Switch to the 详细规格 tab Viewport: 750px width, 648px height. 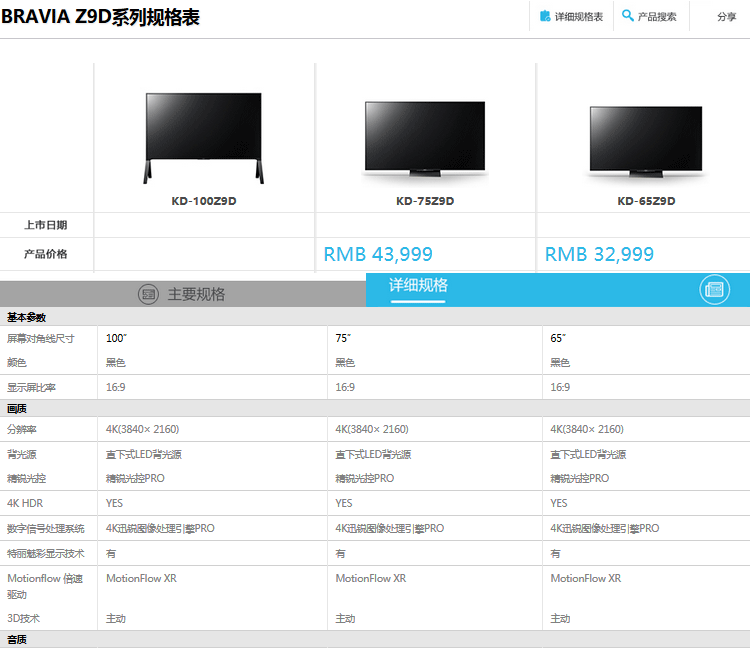tap(558, 290)
